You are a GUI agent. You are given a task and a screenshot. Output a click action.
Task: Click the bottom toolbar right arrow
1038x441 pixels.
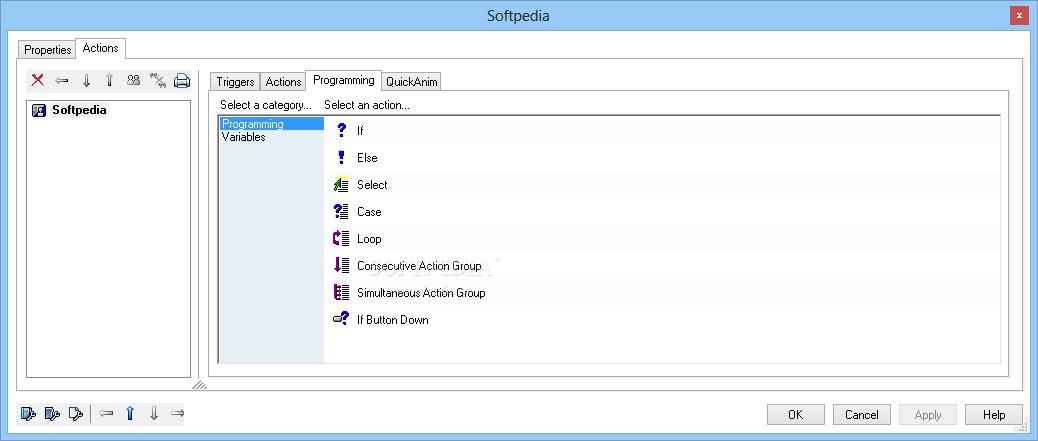click(177, 414)
